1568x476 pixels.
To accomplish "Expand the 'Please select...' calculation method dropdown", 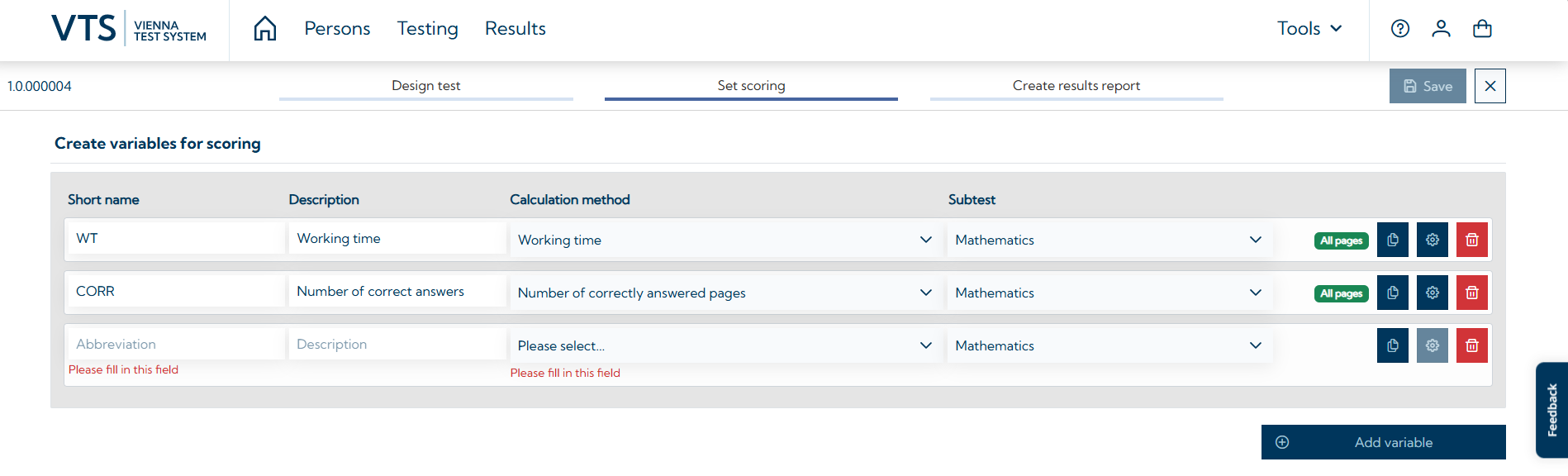I will tap(725, 345).
